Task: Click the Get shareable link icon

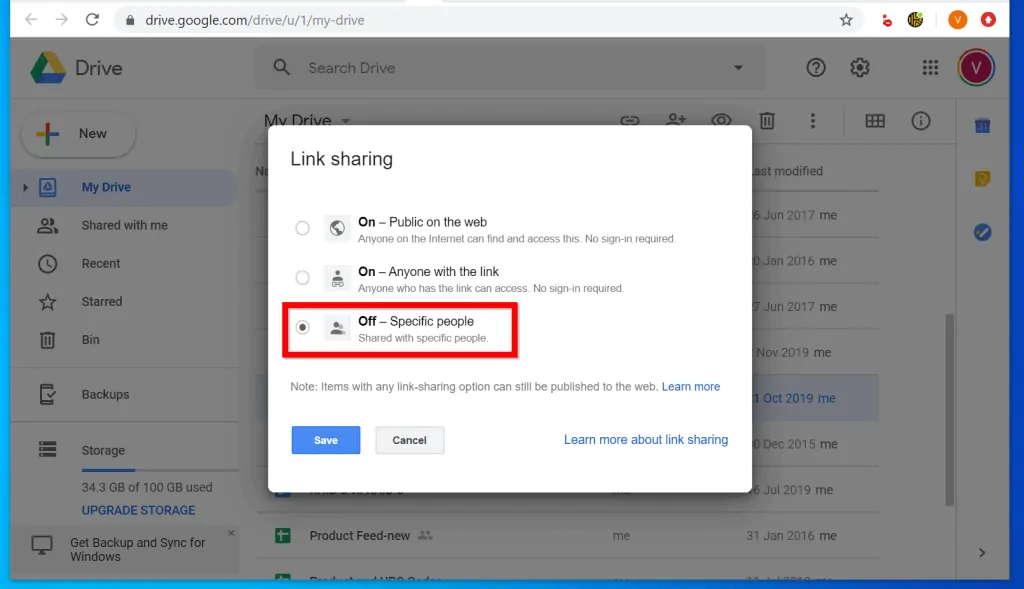Action: click(629, 121)
